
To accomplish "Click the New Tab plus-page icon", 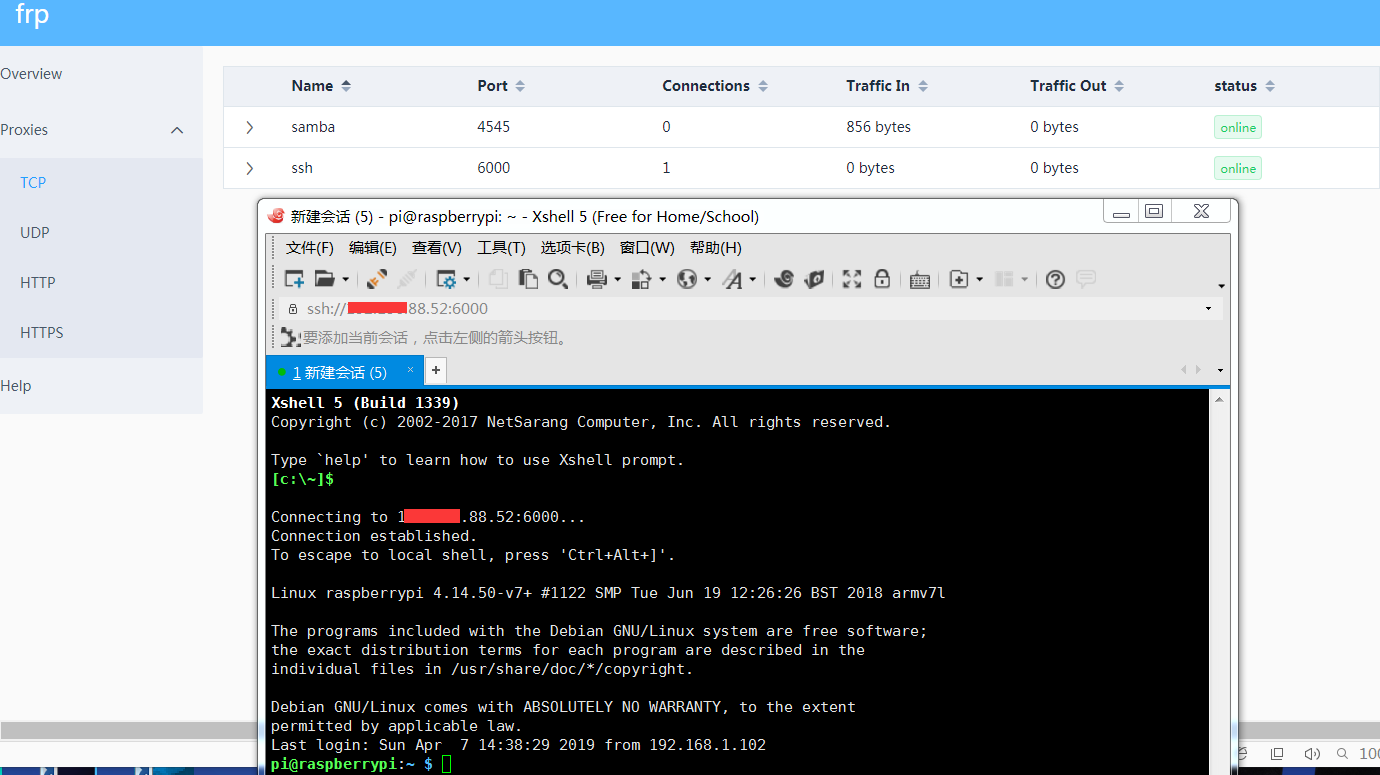I will [x=959, y=279].
